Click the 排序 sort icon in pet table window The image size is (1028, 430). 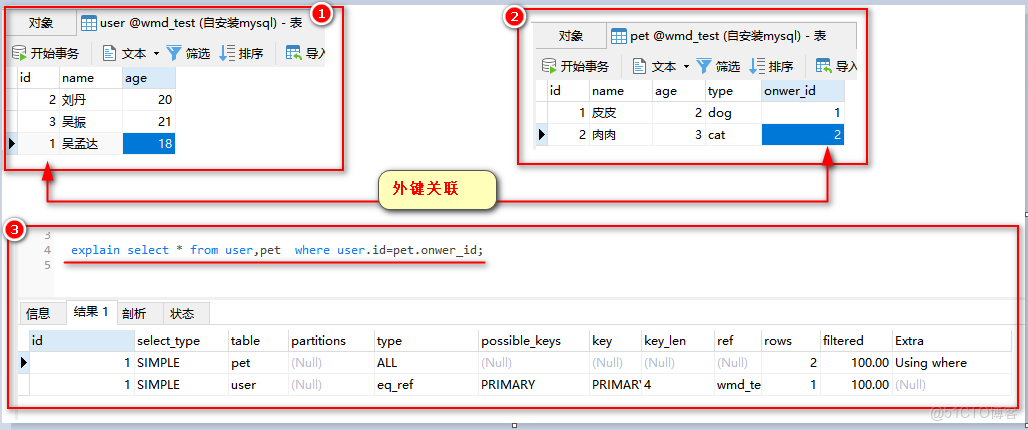click(x=757, y=66)
